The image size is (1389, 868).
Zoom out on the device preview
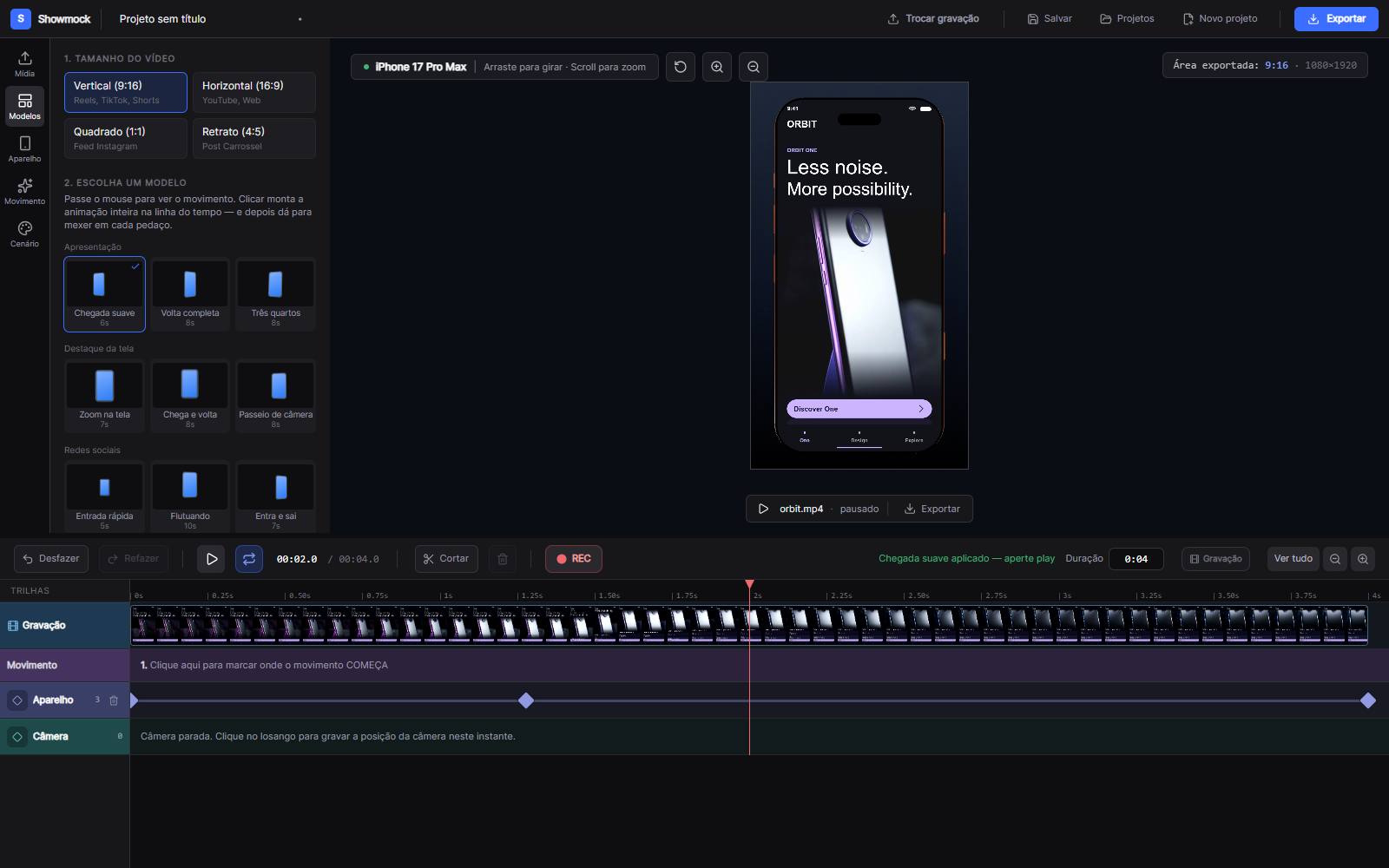pyautogui.click(x=754, y=67)
